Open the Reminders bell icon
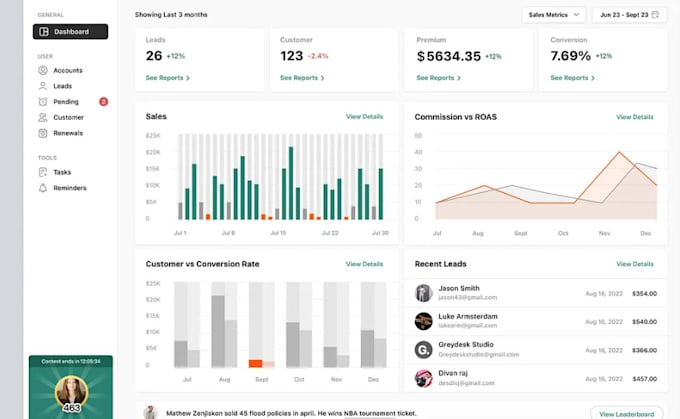680x419 pixels. 42,188
